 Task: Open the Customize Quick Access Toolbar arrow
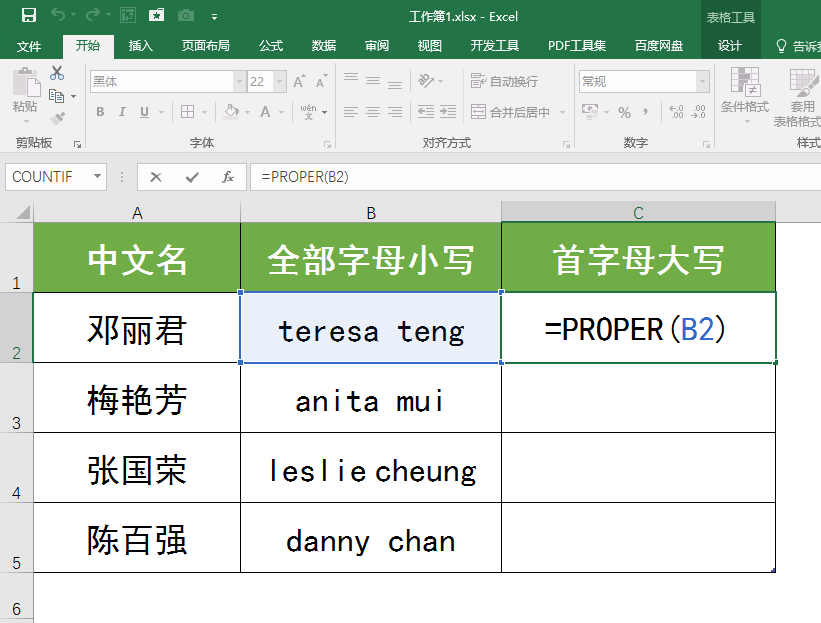[x=214, y=17]
